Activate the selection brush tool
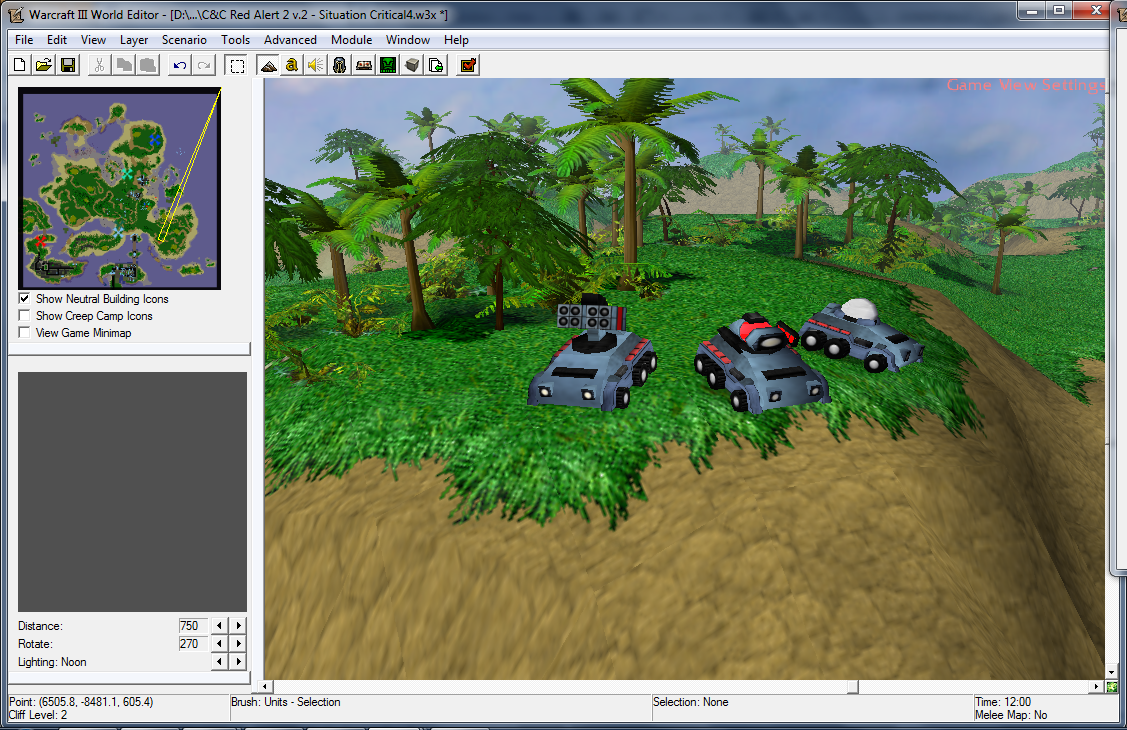 coord(236,65)
